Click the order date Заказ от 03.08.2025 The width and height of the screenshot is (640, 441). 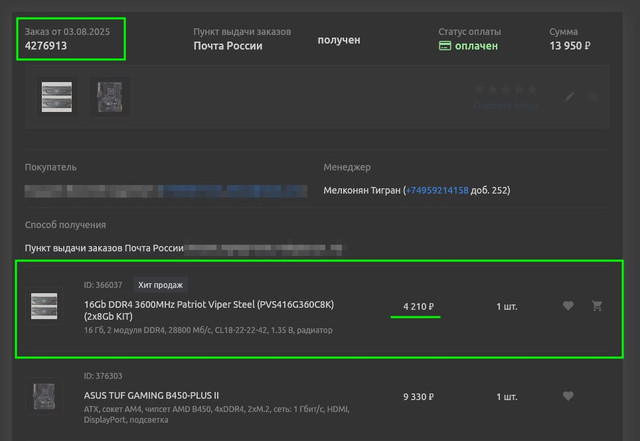(x=67, y=31)
